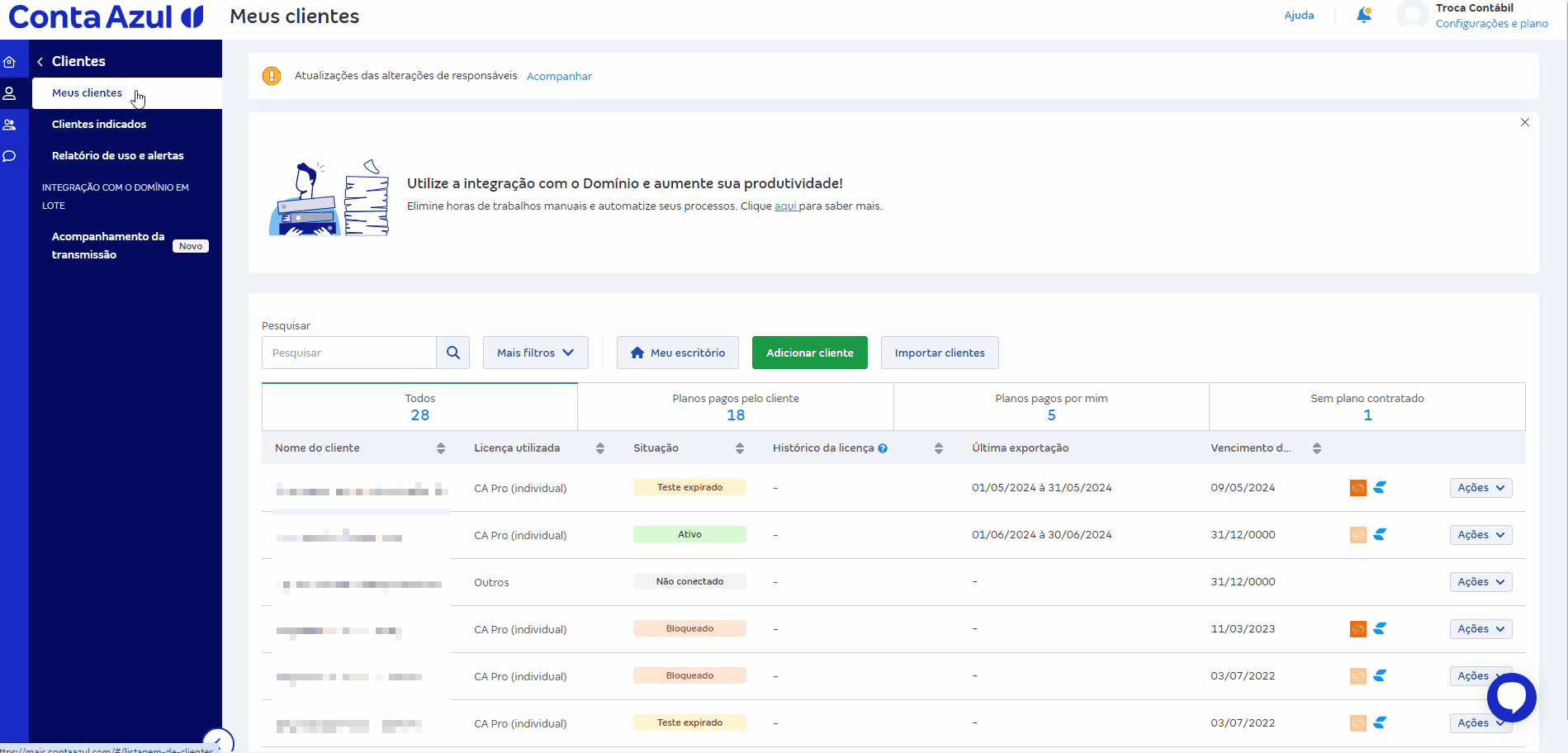Image resolution: width=1568 pixels, height=753 pixels.
Task: Open Ações menu for the 11/03/2023 row
Action: point(1480,629)
